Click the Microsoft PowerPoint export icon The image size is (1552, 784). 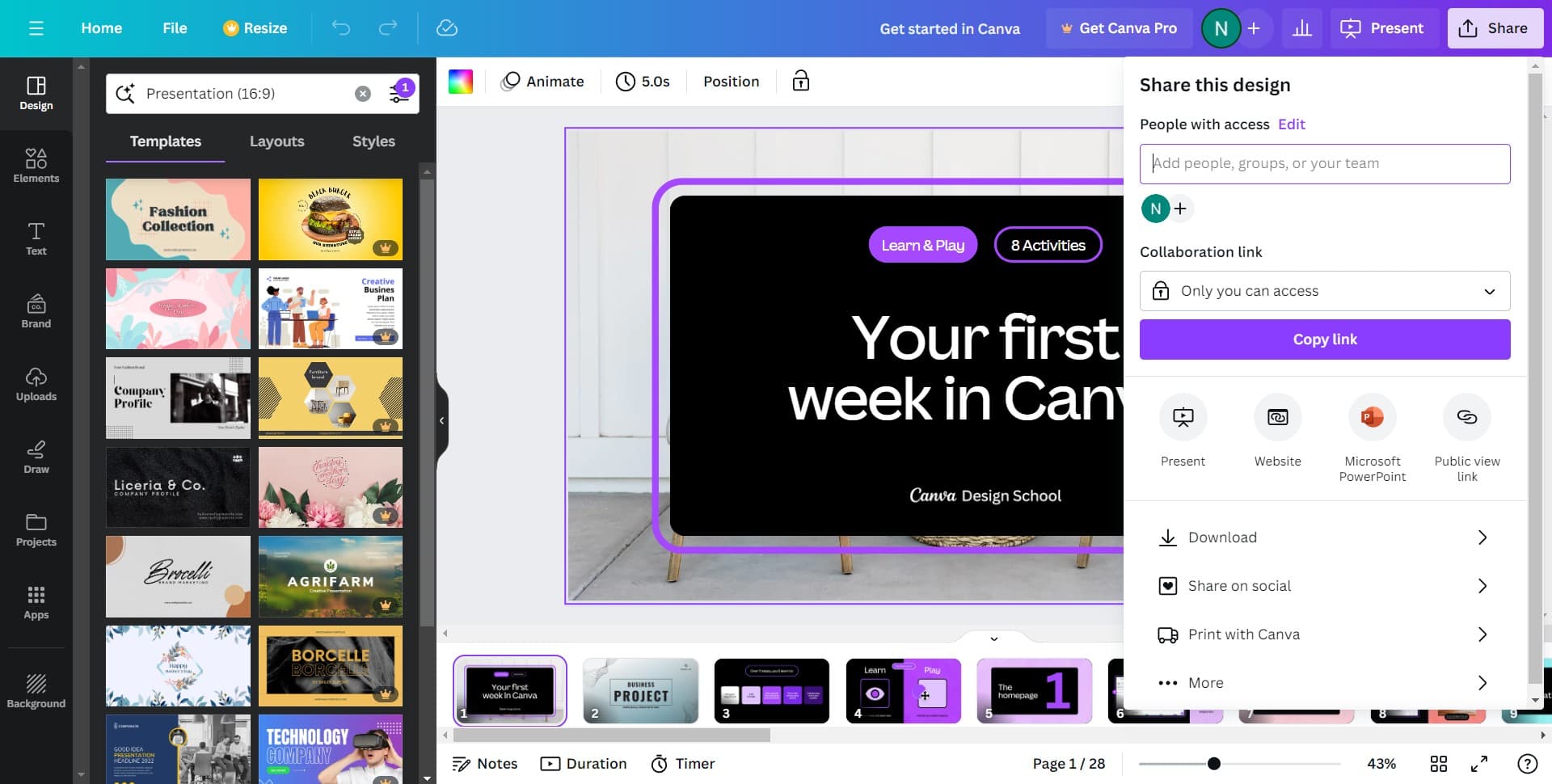pos(1372,417)
